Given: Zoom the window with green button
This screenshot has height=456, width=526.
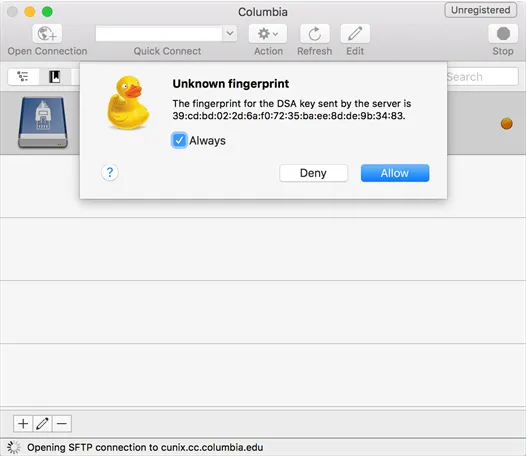Looking at the screenshot, I should pyautogui.click(x=47, y=12).
